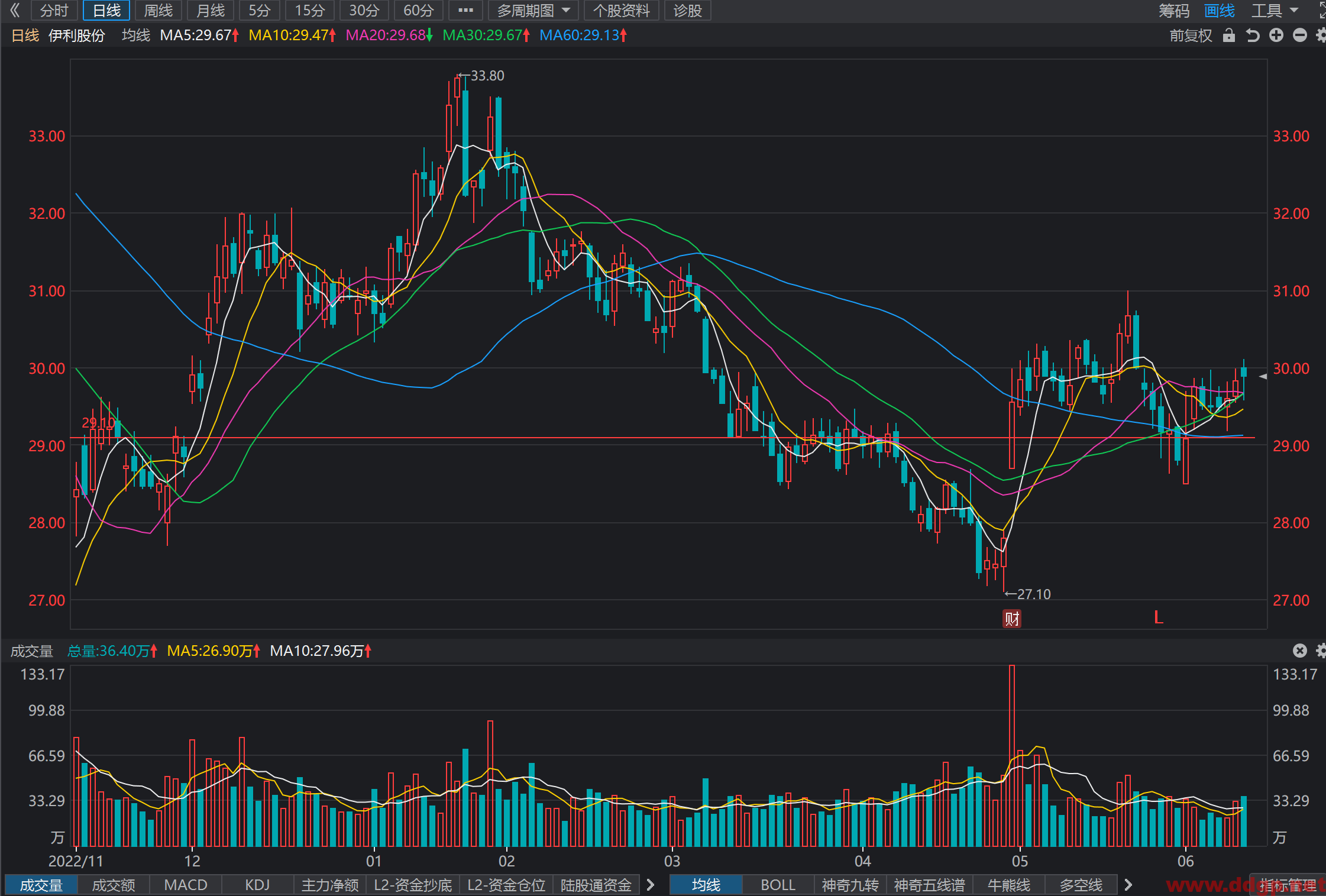The height and width of the screenshot is (896, 1326).
Task: Open 个股资料 stock information
Action: click(622, 11)
